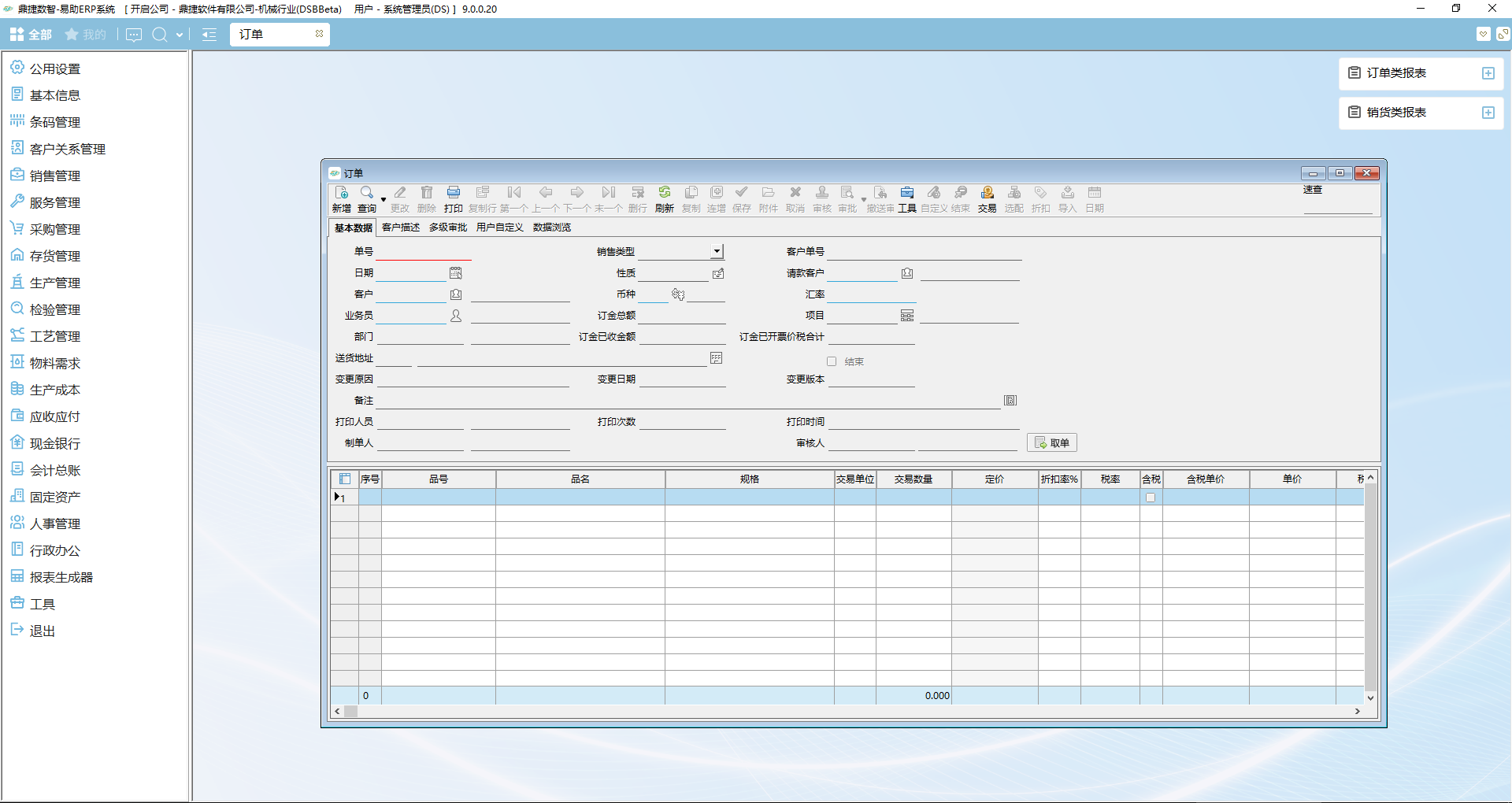Click the 单号 input field
This screenshot has width=1512, height=803.
(x=424, y=252)
